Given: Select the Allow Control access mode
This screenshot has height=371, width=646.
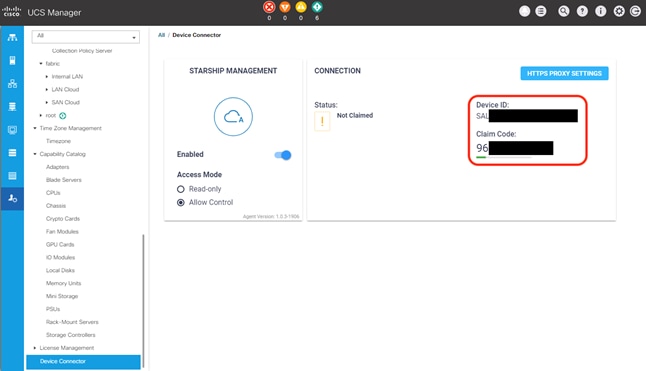Looking at the screenshot, I should click(180, 203).
